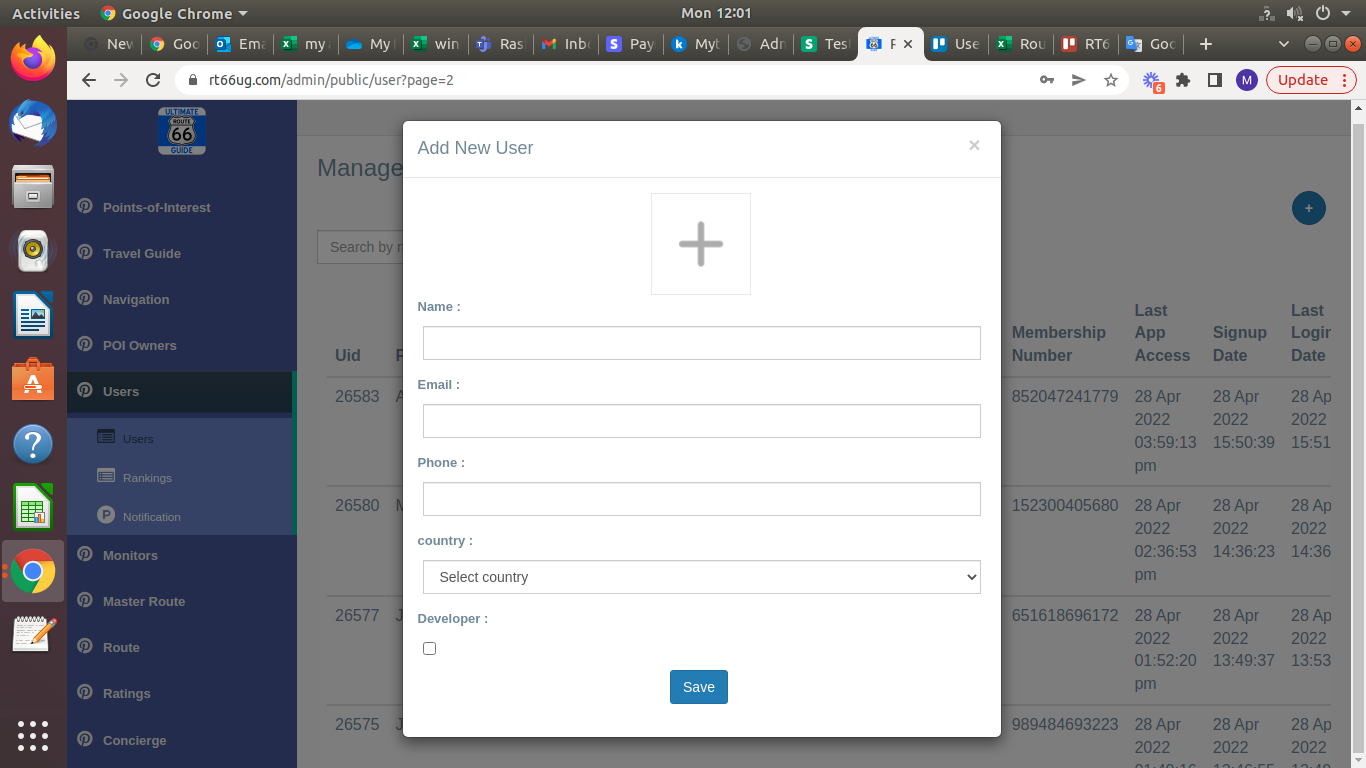Click the plus image upload placeholder
1366x768 pixels.
pyautogui.click(x=700, y=244)
